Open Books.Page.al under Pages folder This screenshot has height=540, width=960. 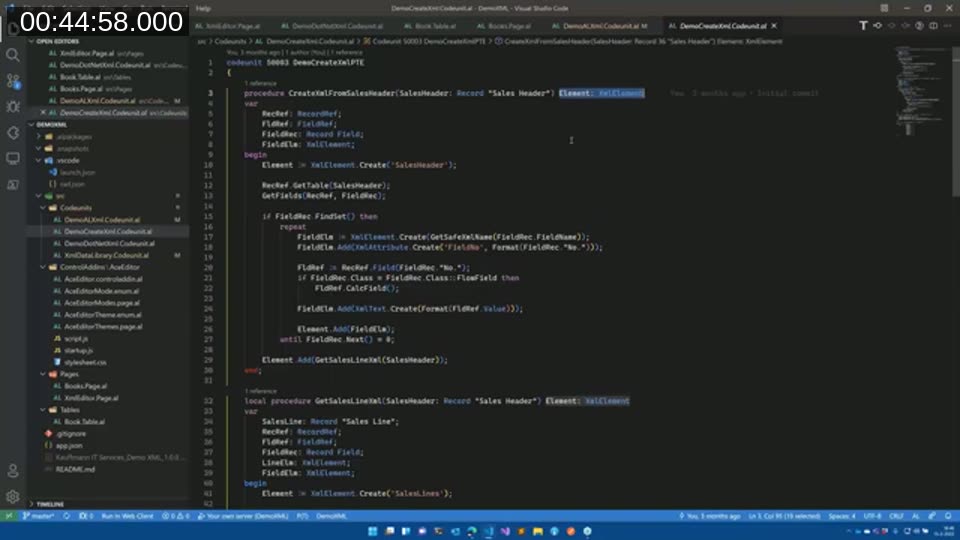(86, 386)
